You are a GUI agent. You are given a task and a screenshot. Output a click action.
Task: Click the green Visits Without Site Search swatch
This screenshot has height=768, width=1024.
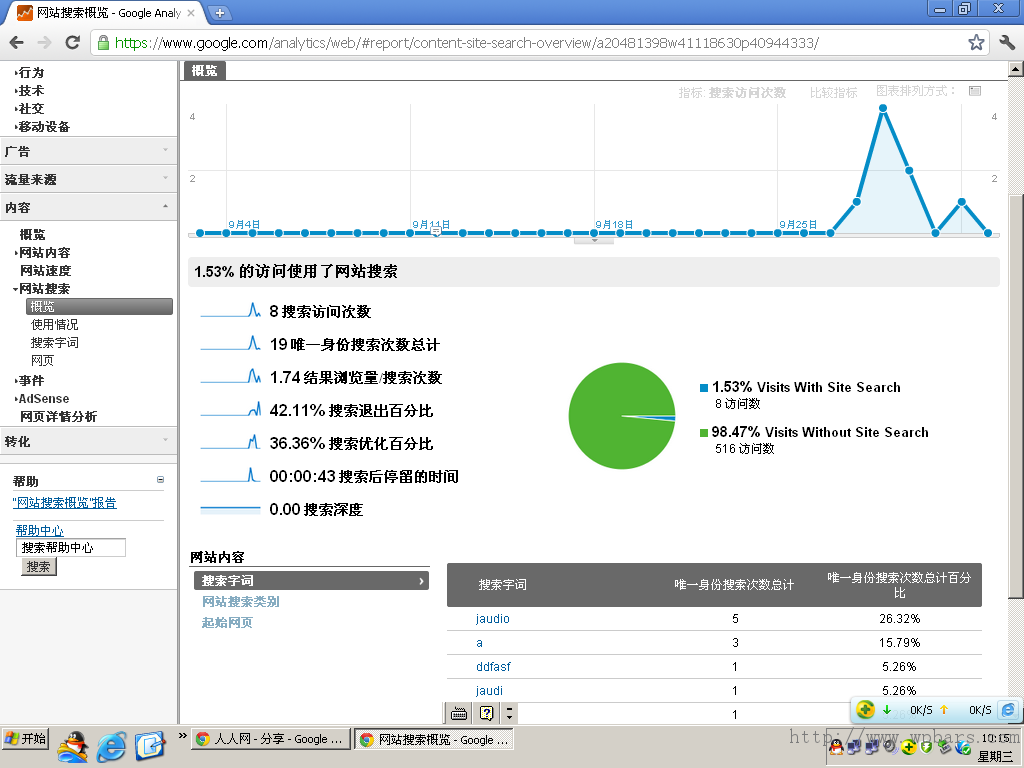704,432
